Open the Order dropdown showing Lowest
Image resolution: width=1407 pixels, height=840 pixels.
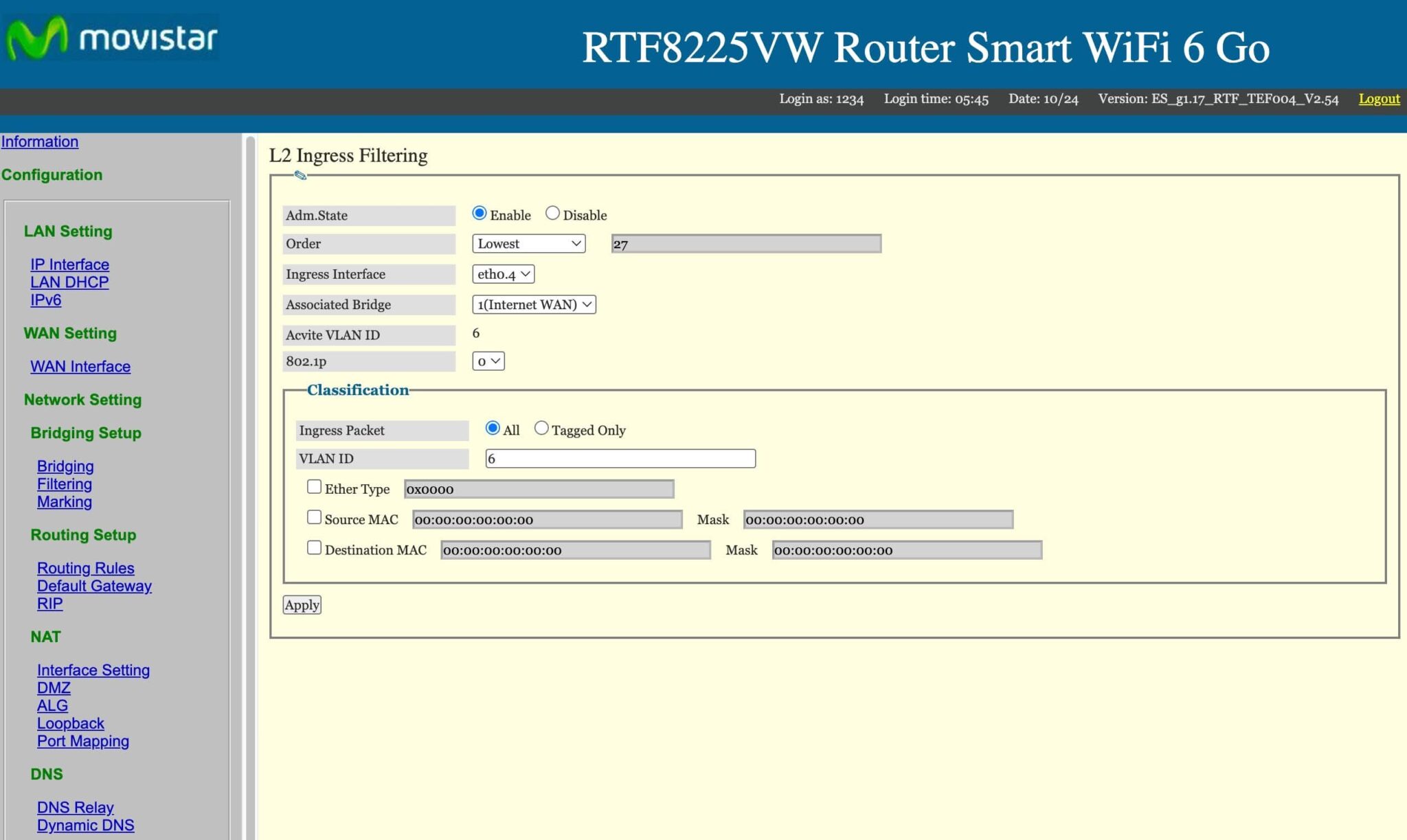(x=528, y=243)
